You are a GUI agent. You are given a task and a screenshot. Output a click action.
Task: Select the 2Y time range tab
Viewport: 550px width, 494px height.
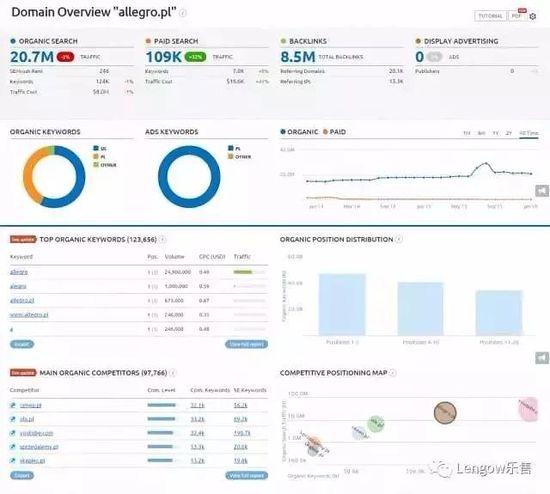coord(509,133)
